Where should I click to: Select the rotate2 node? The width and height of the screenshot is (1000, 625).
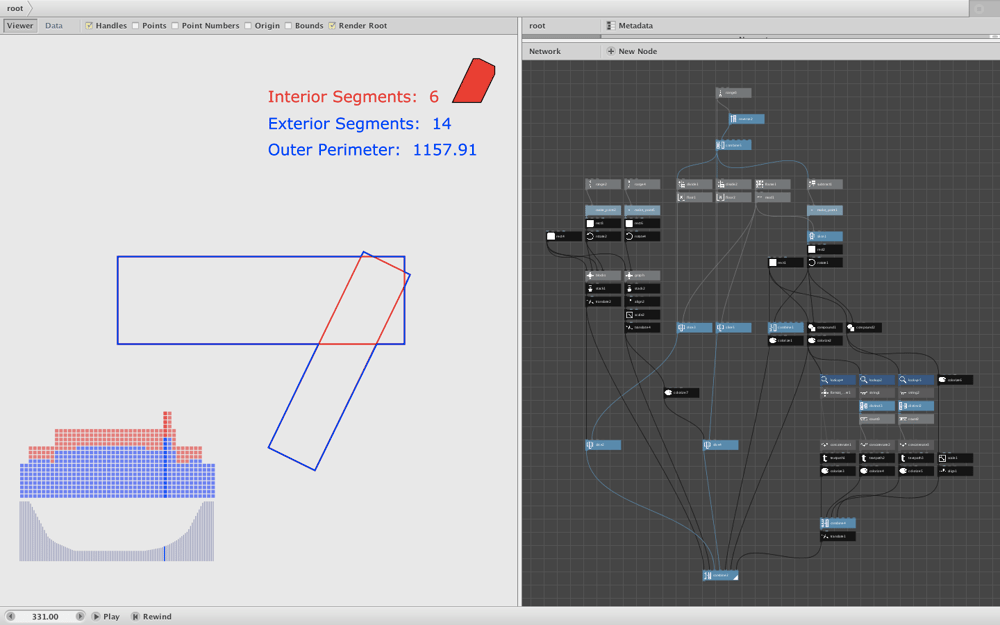tap(603, 236)
